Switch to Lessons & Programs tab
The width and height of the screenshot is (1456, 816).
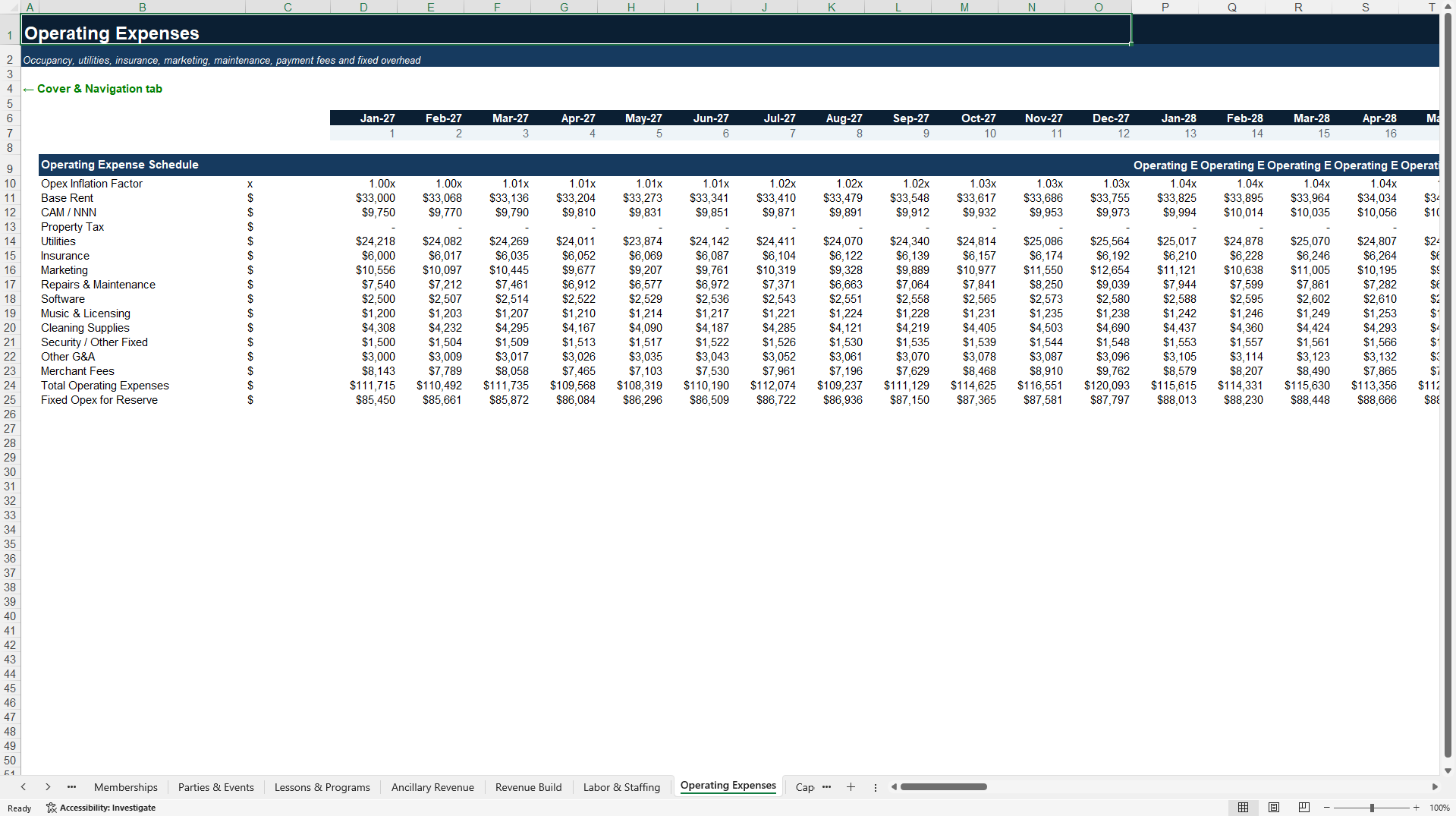322,787
